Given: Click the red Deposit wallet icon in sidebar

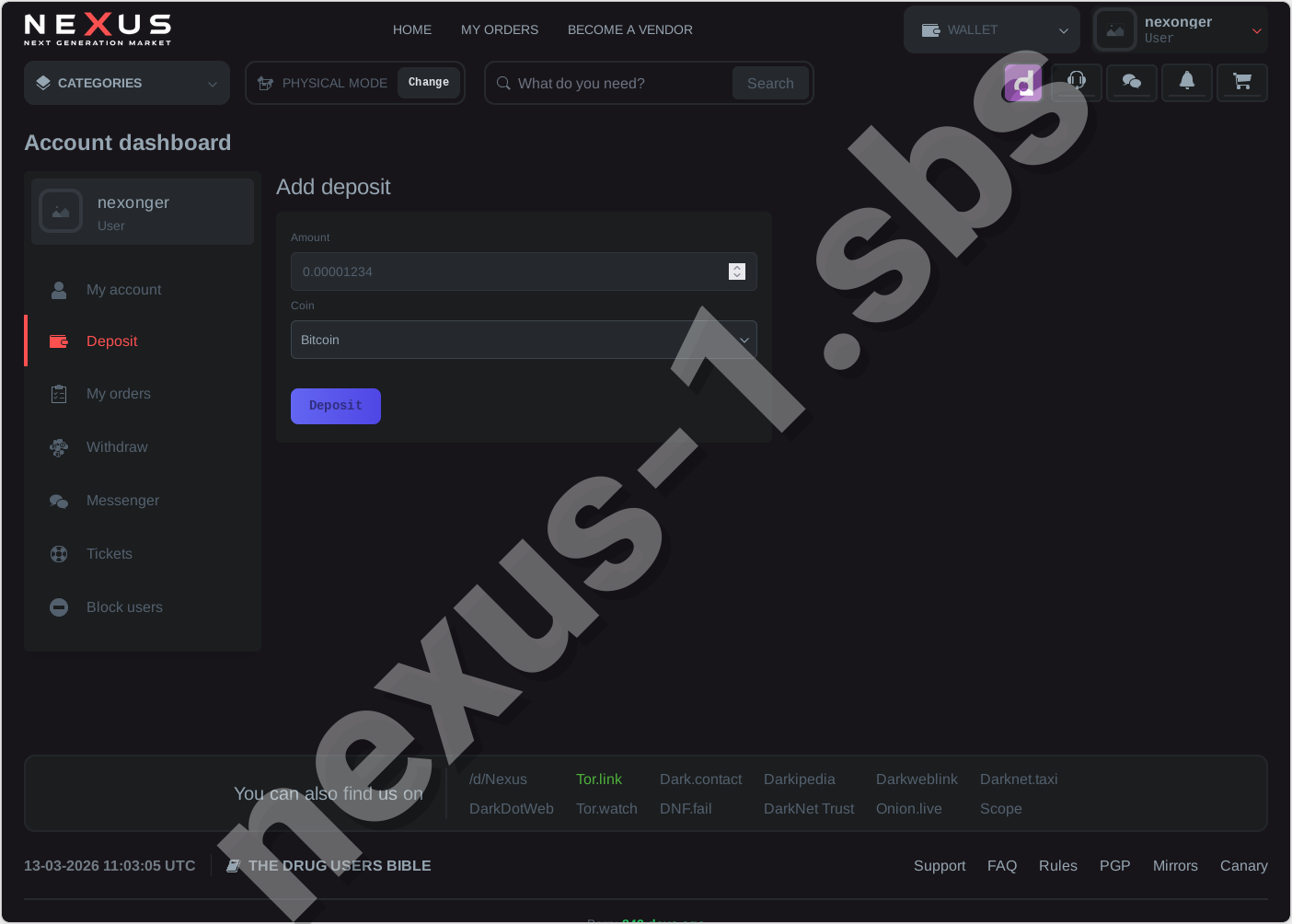Looking at the screenshot, I should [59, 341].
